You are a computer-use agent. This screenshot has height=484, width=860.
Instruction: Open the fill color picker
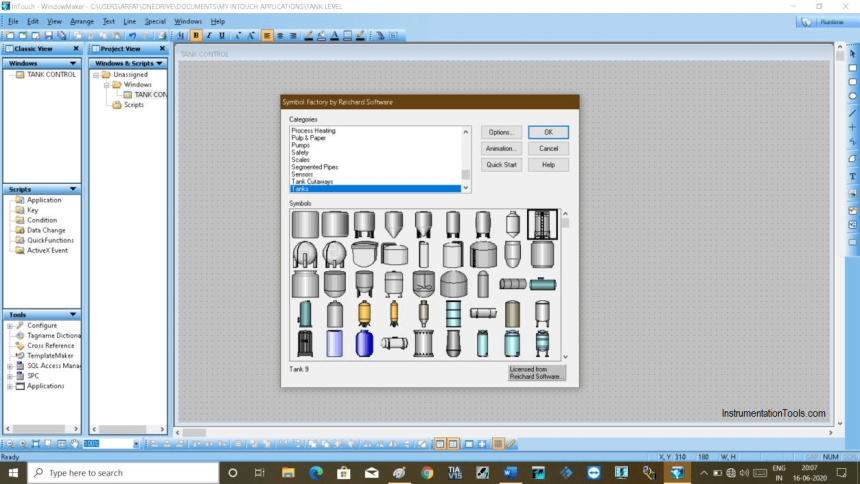[x=322, y=36]
